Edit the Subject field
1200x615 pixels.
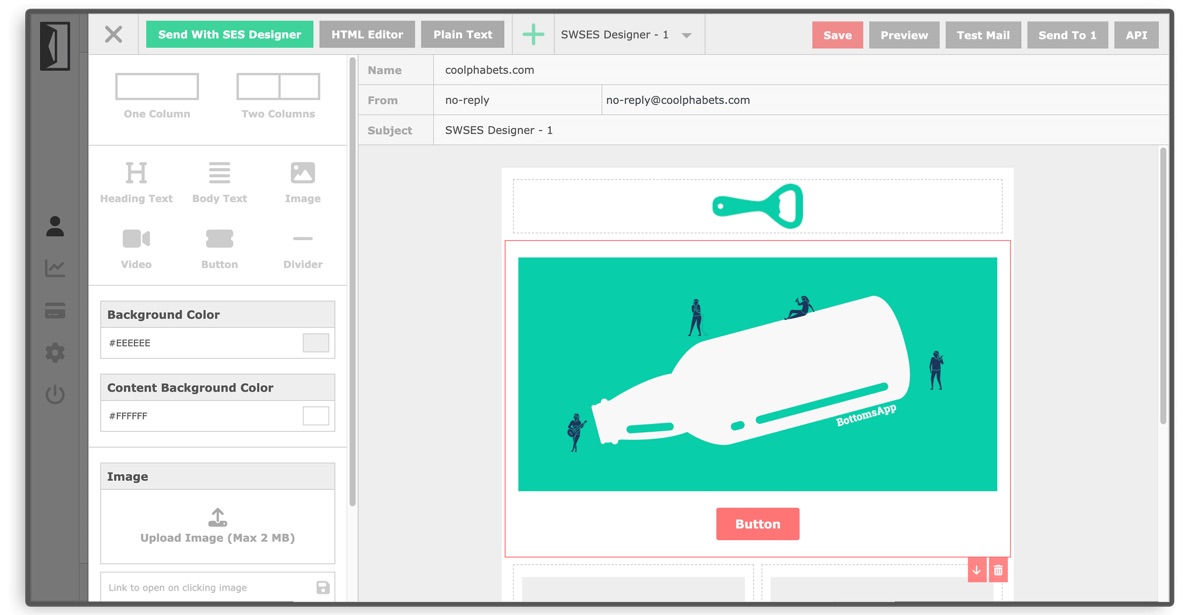pos(801,130)
